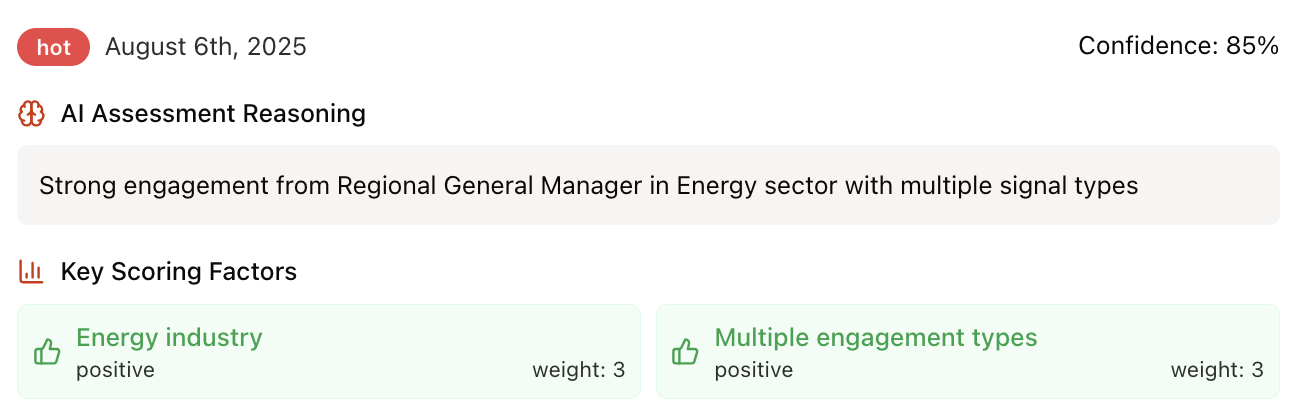Image resolution: width=1292 pixels, height=416 pixels.
Task: Click the bar chart icon by Key Scoring Factors
Action: (x=32, y=271)
